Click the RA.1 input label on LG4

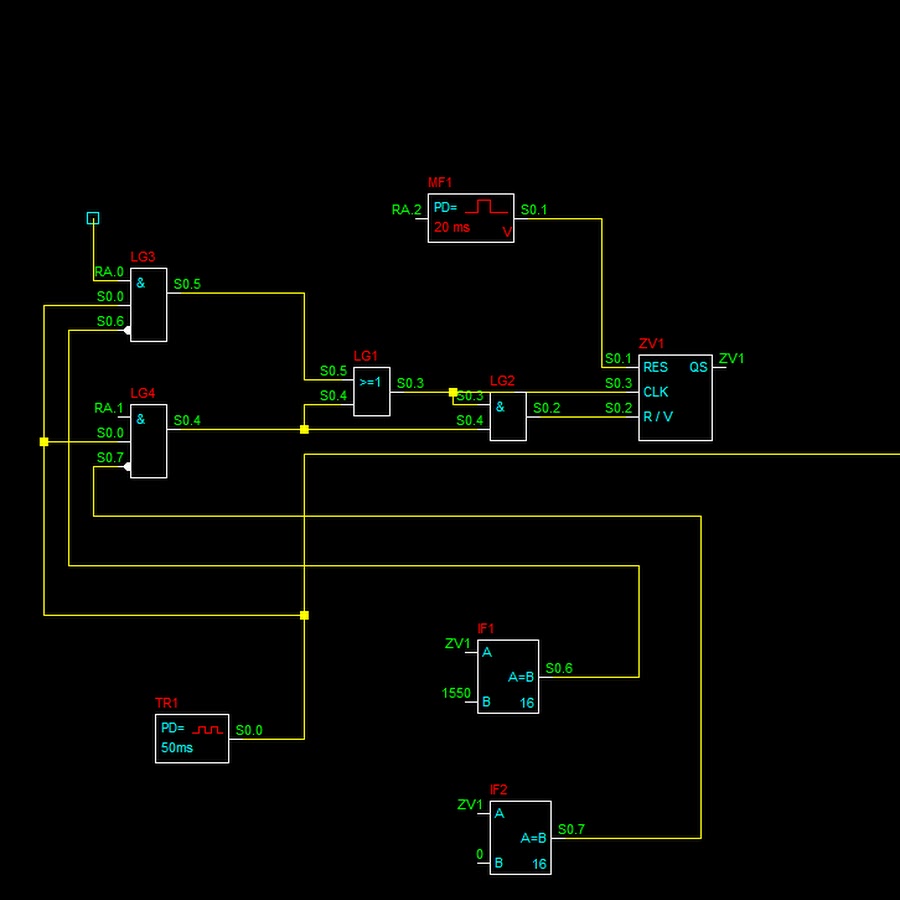click(109, 408)
